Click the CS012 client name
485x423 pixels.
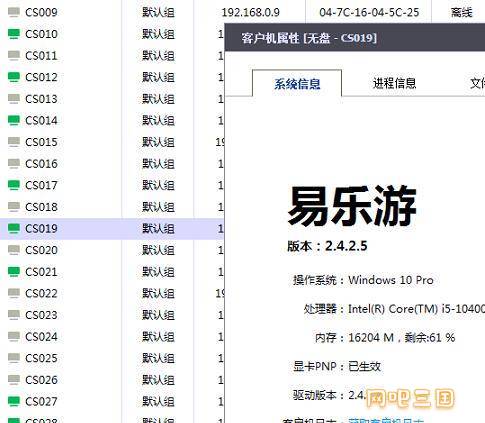(x=41, y=77)
